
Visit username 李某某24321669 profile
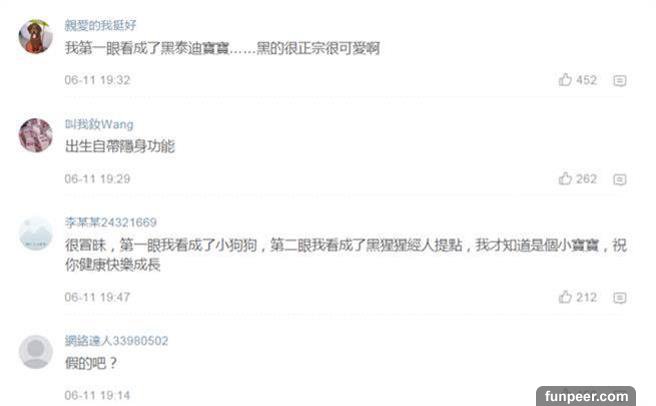pos(111,222)
